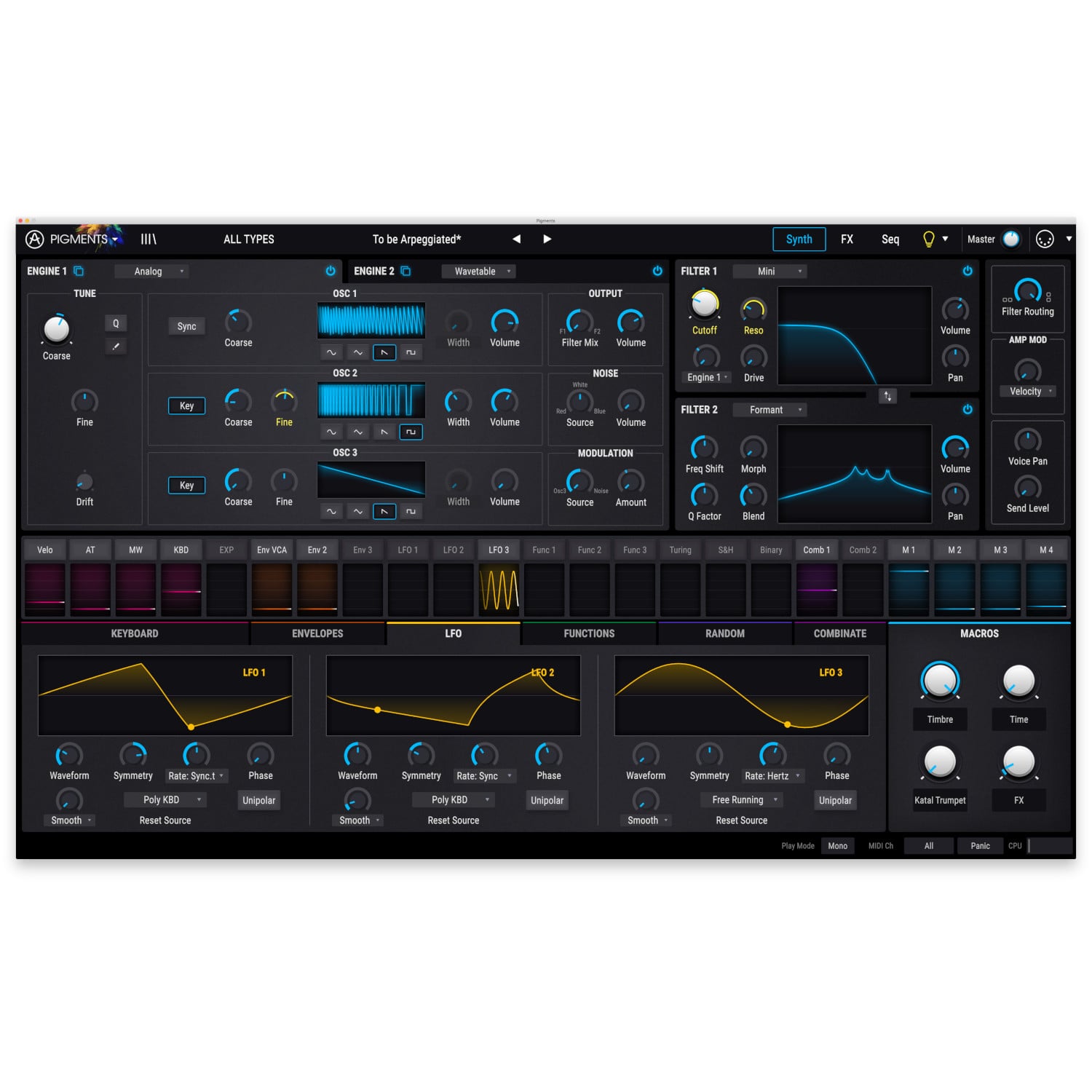Select triangle waveform for OSC 2
1092x1092 pixels.
(x=357, y=432)
